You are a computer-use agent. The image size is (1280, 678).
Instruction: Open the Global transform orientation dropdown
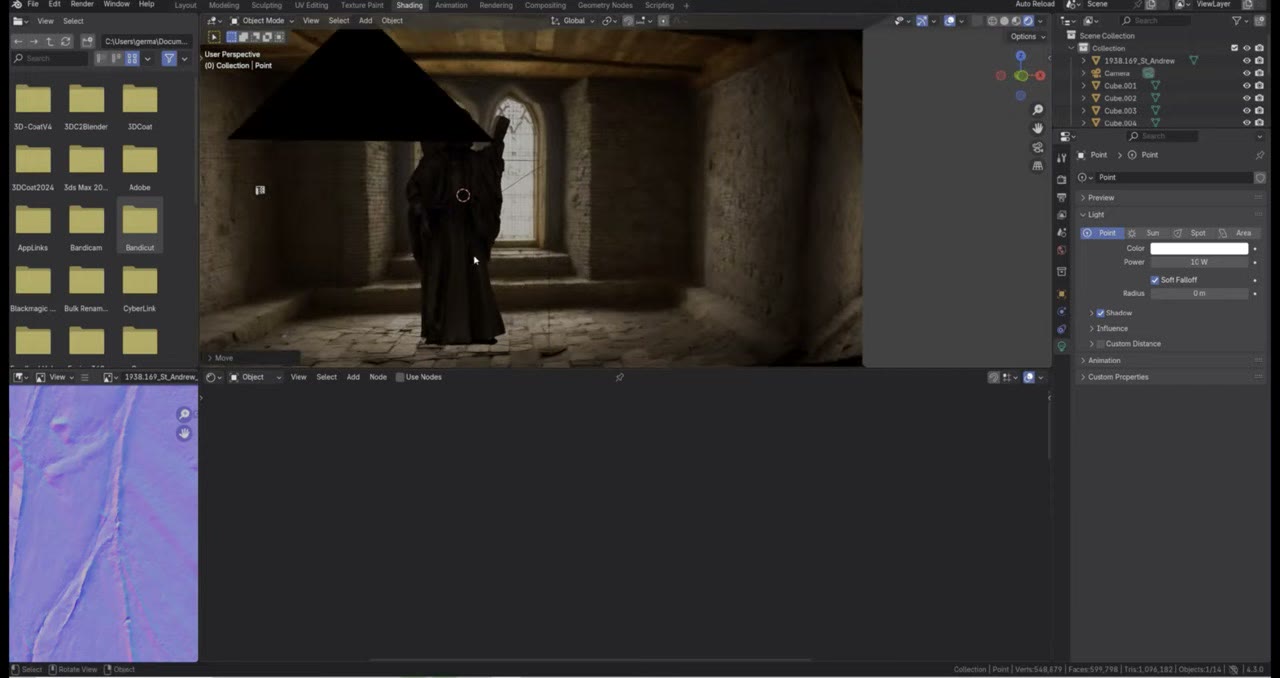point(573,21)
